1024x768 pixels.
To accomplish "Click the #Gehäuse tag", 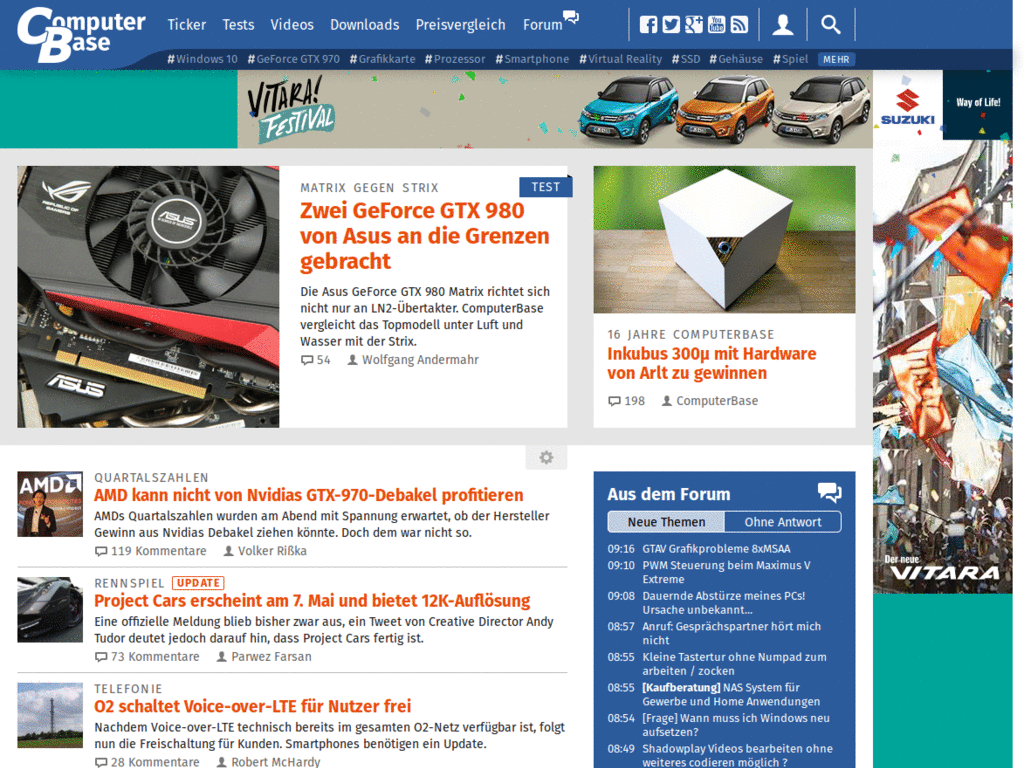I will [x=736, y=59].
